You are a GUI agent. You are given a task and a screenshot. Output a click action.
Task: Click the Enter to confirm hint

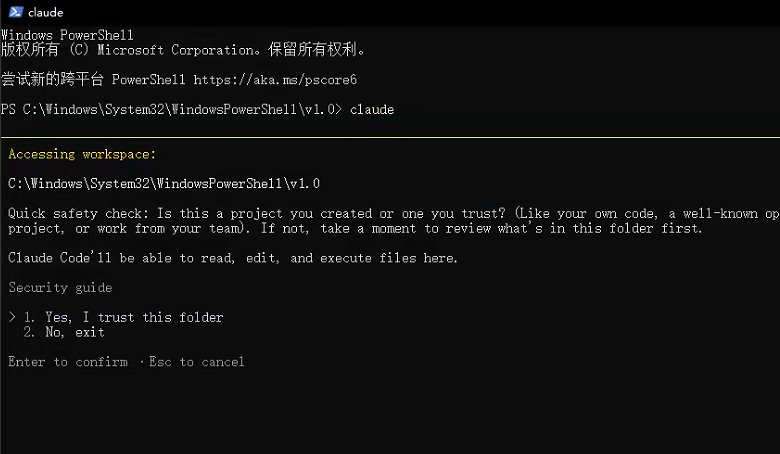click(x=68, y=362)
